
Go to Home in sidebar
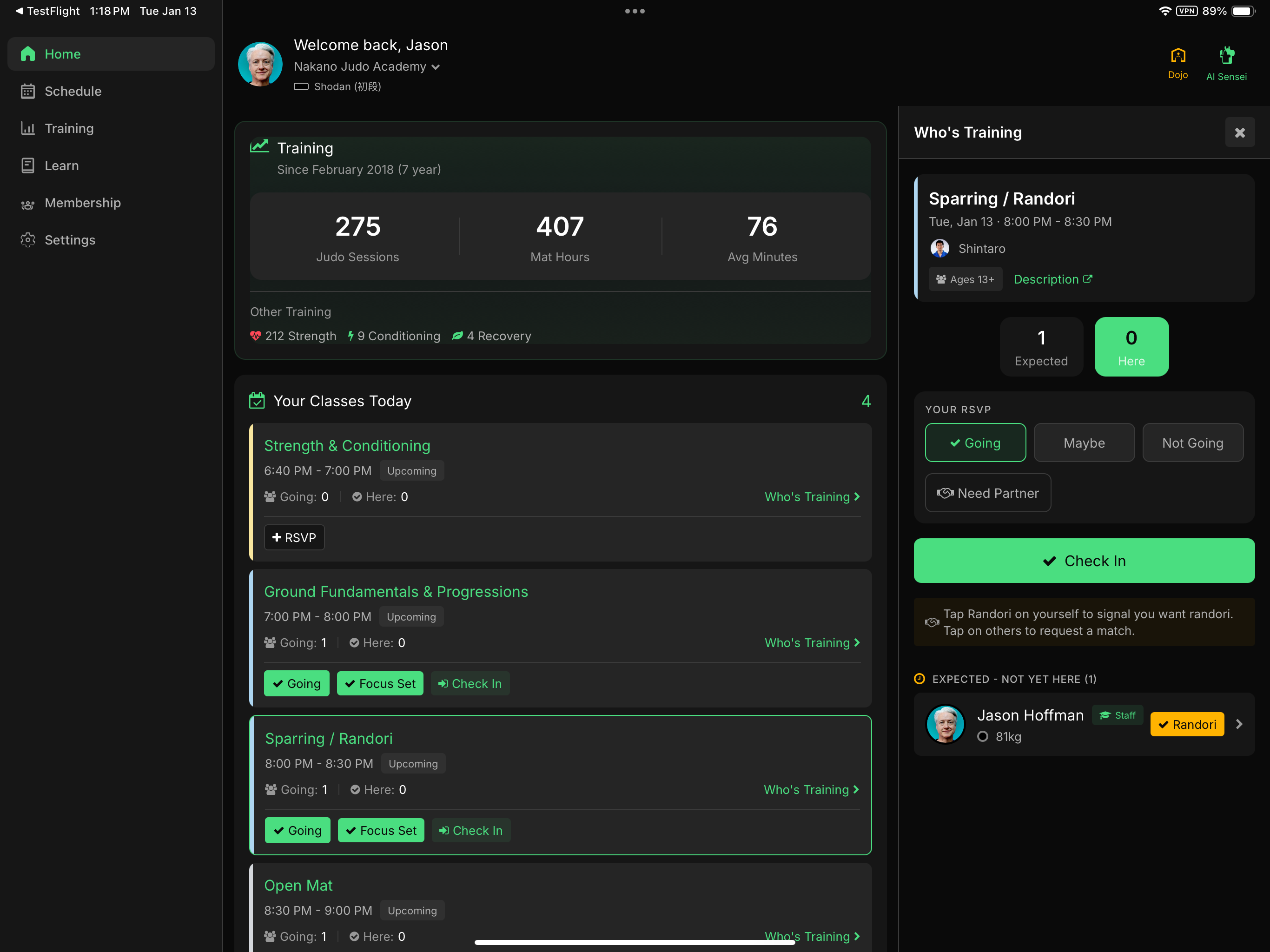coord(111,54)
